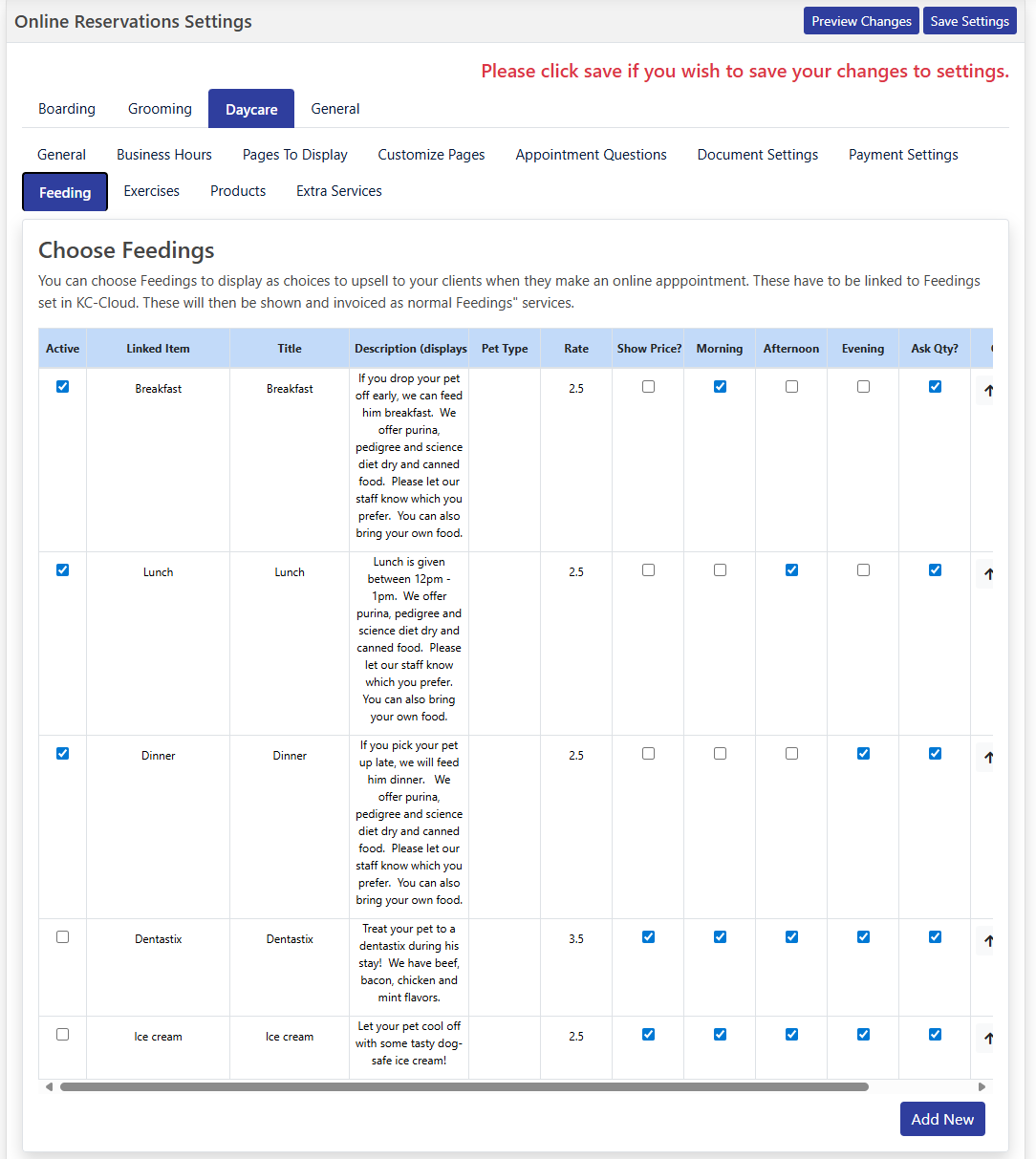Uncheck Show Price for Dentastix row
The height and width of the screenshot is (1159, 1036).
(648, 937)
